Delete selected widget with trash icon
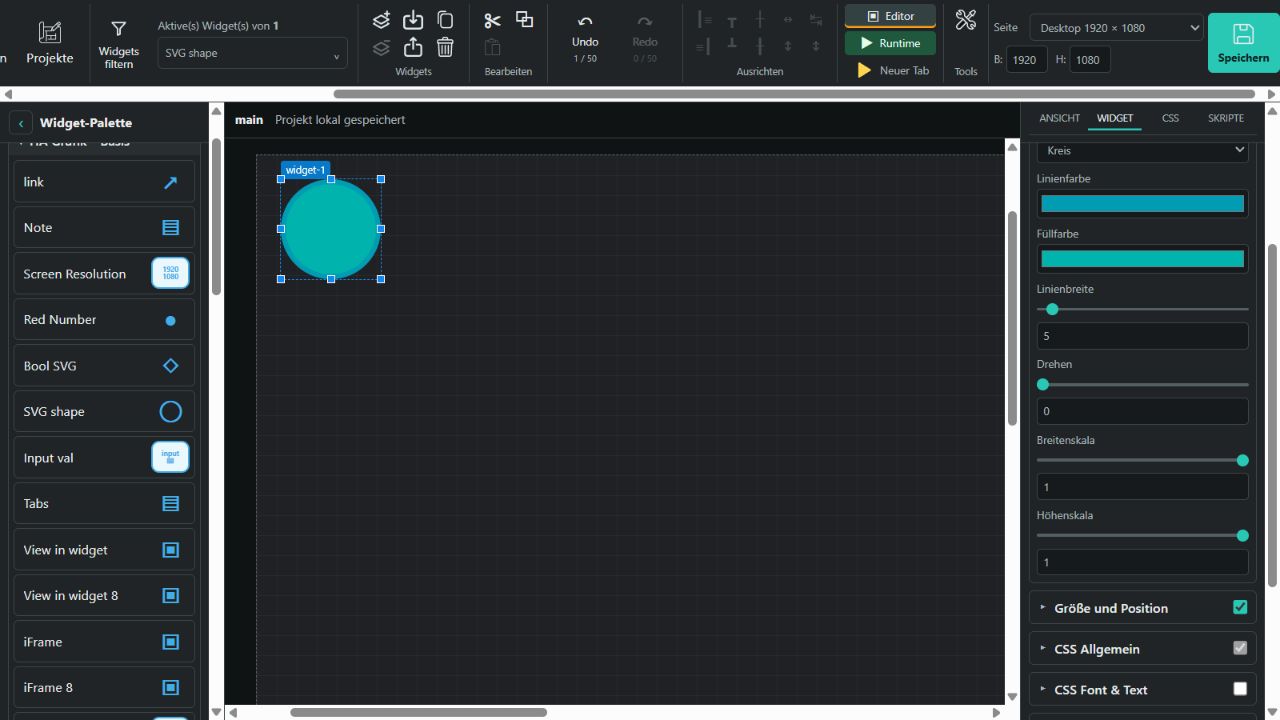Screen dimensions: 1280x720 [445, 47]
